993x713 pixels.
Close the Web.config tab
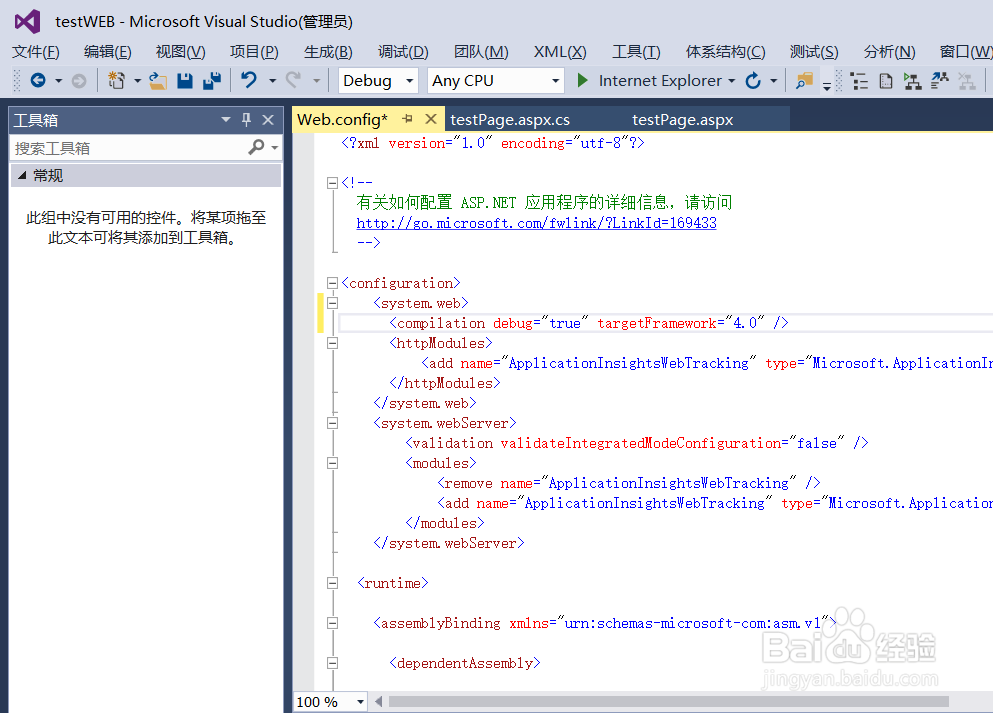point(431,118)
